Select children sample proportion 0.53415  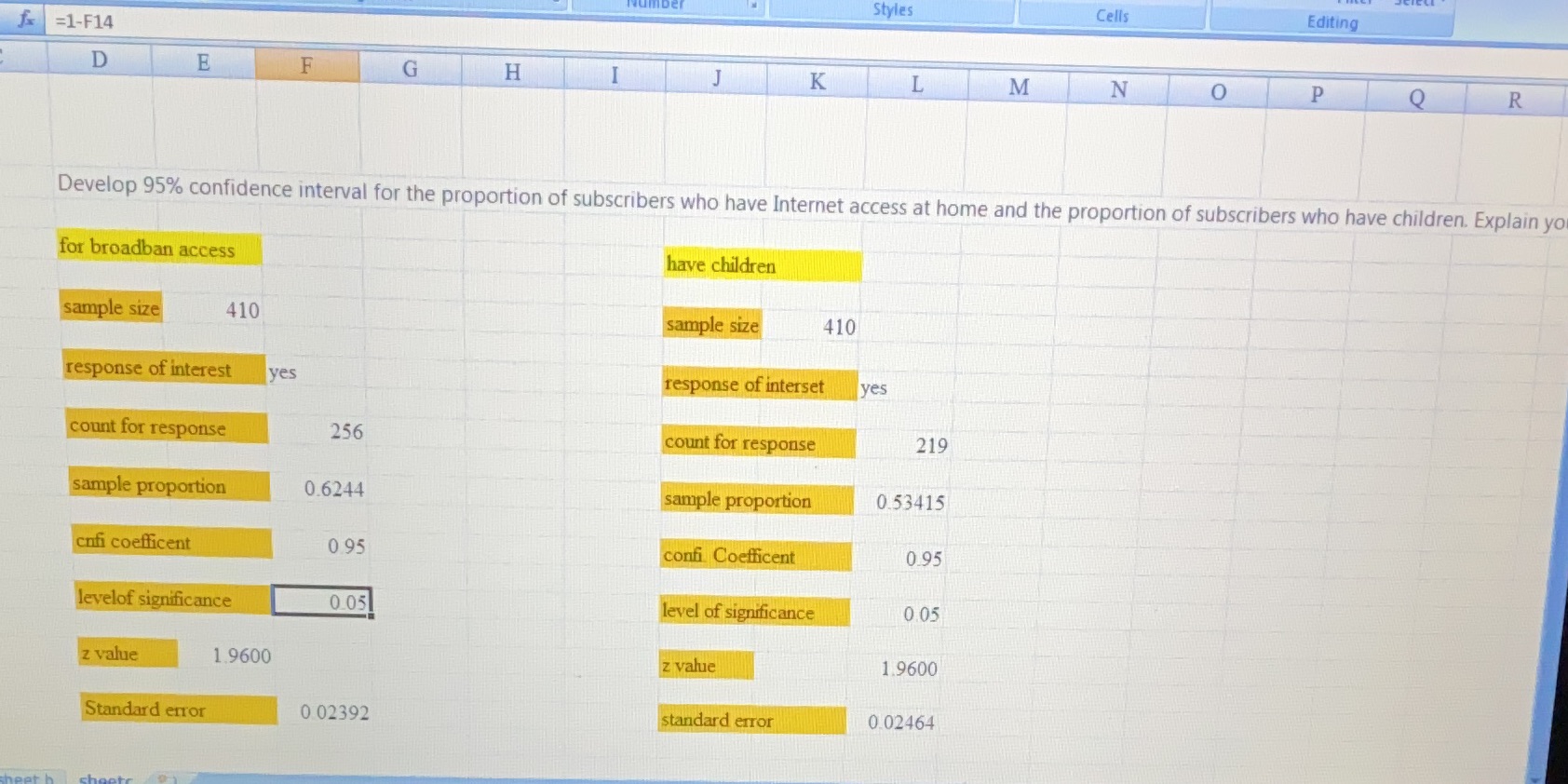point(911,503)
